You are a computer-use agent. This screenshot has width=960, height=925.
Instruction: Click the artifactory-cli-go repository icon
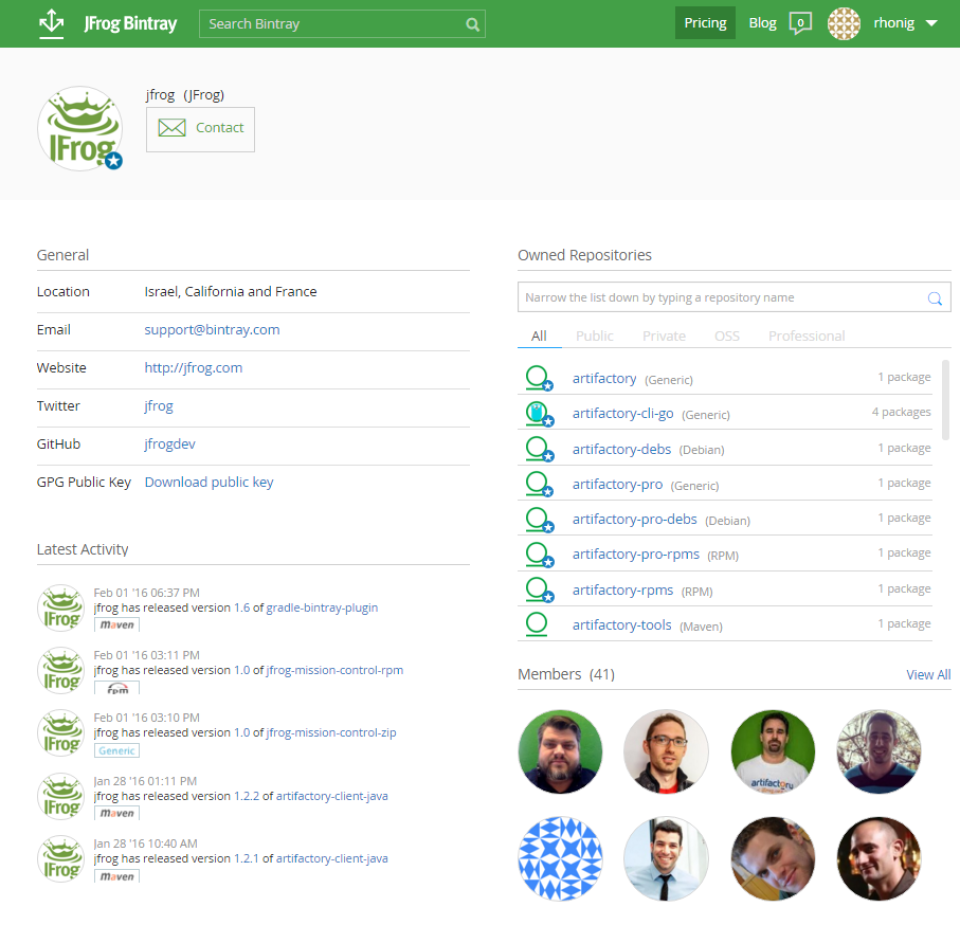[539, 413]
